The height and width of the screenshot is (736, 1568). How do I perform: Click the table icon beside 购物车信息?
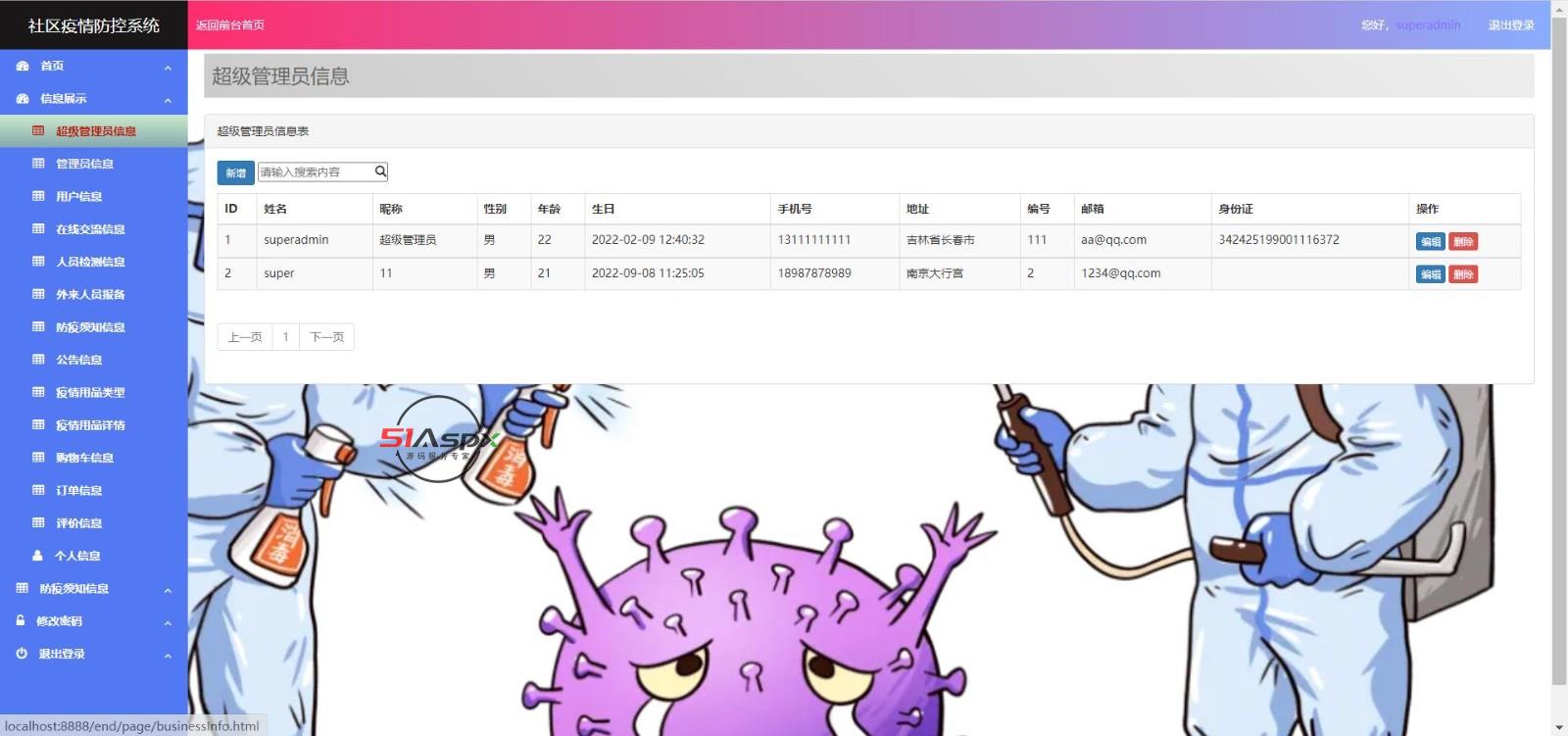pos(38,458)
